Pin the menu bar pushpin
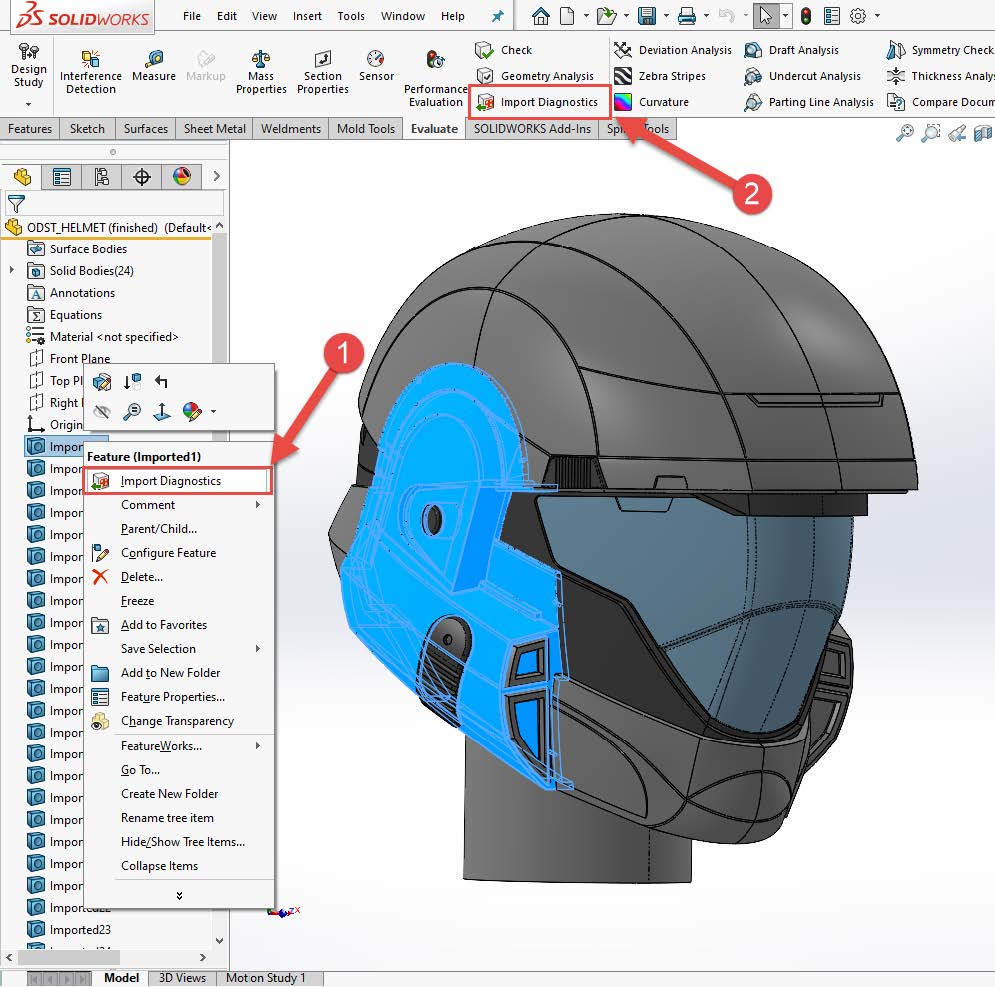The width and height of the screenshot is (995, 987). click(x=498, y=16)
